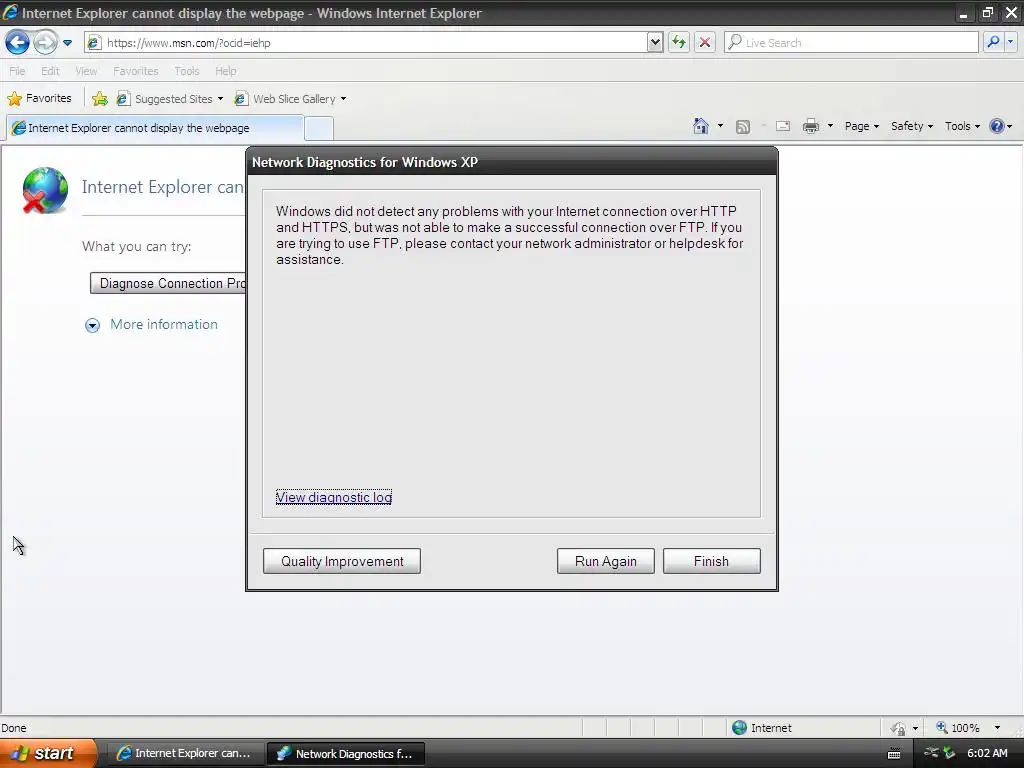Click the Finish button
Viewport: 1024px width, 768px height.
(x=711, y=561)
